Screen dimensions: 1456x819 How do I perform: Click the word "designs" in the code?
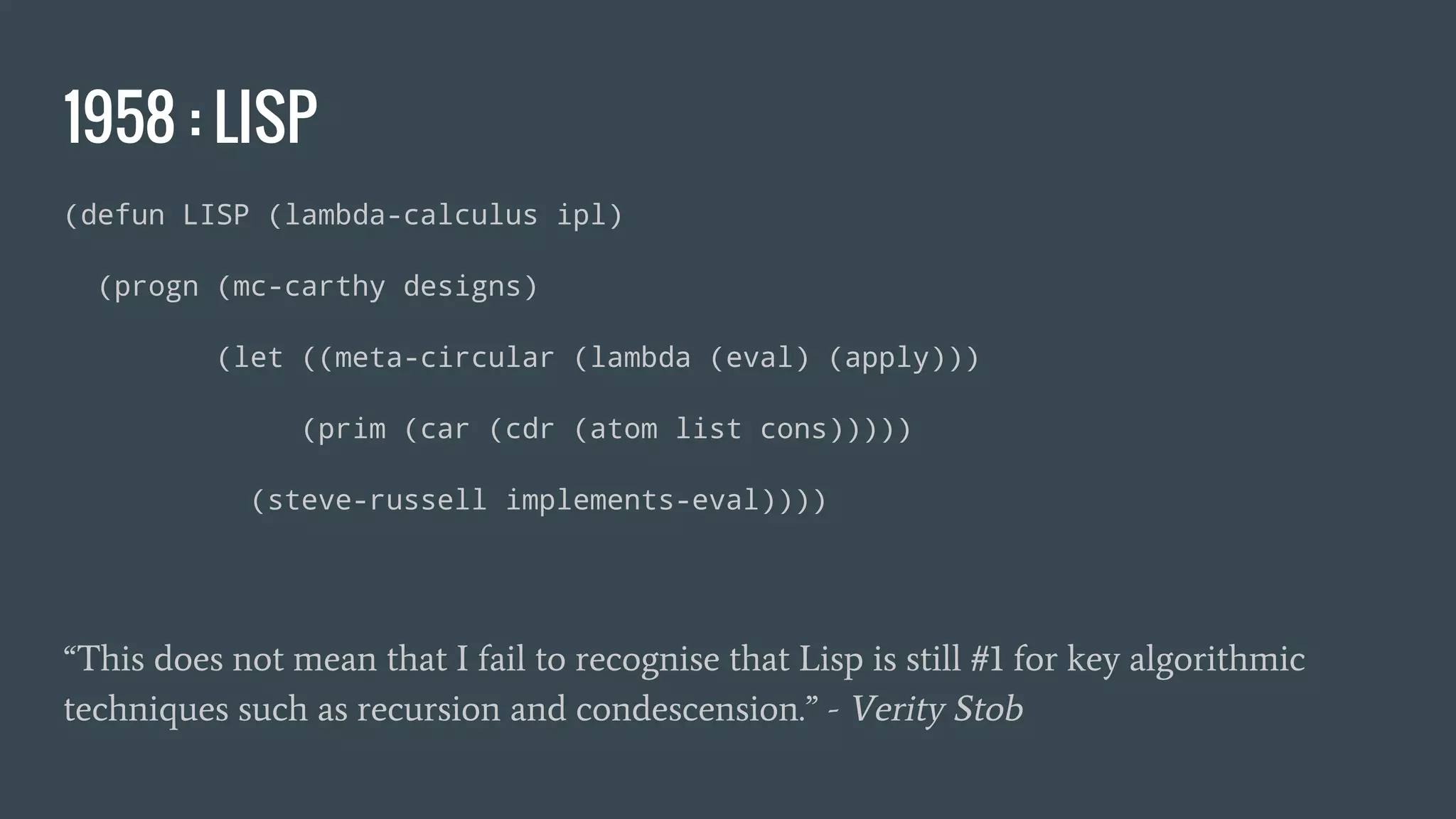(462, 287)
